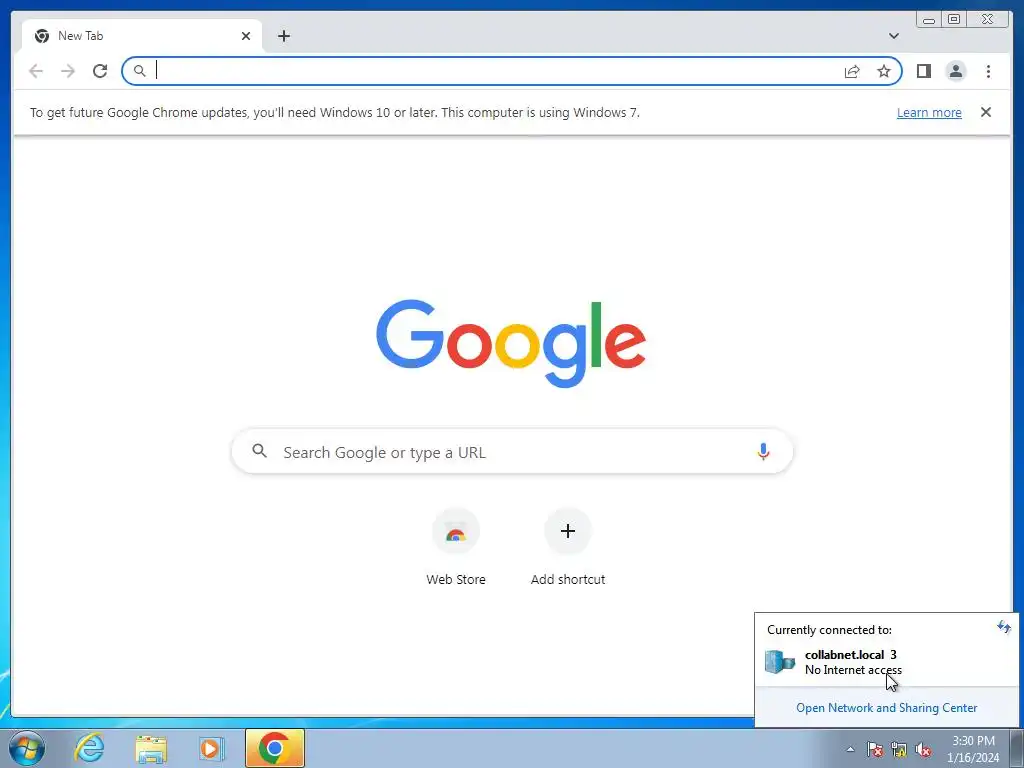Click the 'No Internet access' status text

pyautogui.click(x=853, y=670)
